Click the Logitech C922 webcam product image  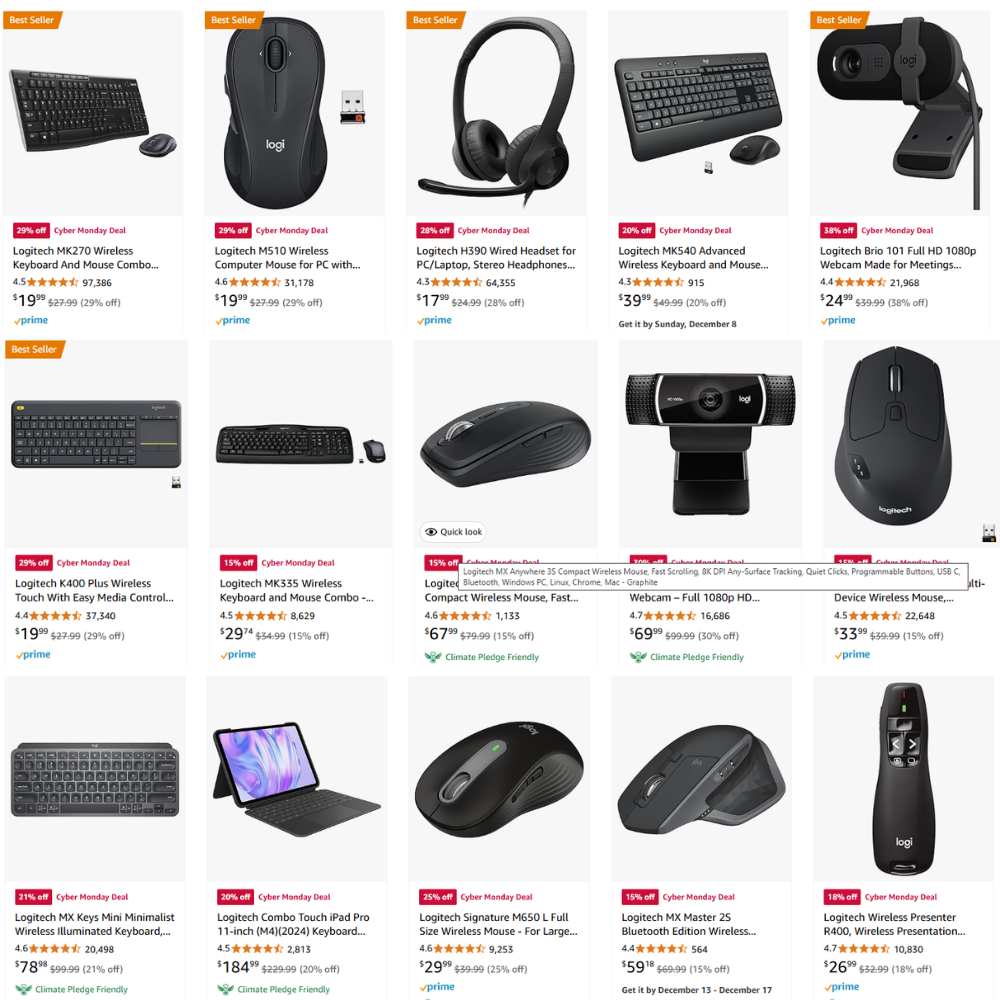(710, 444)
